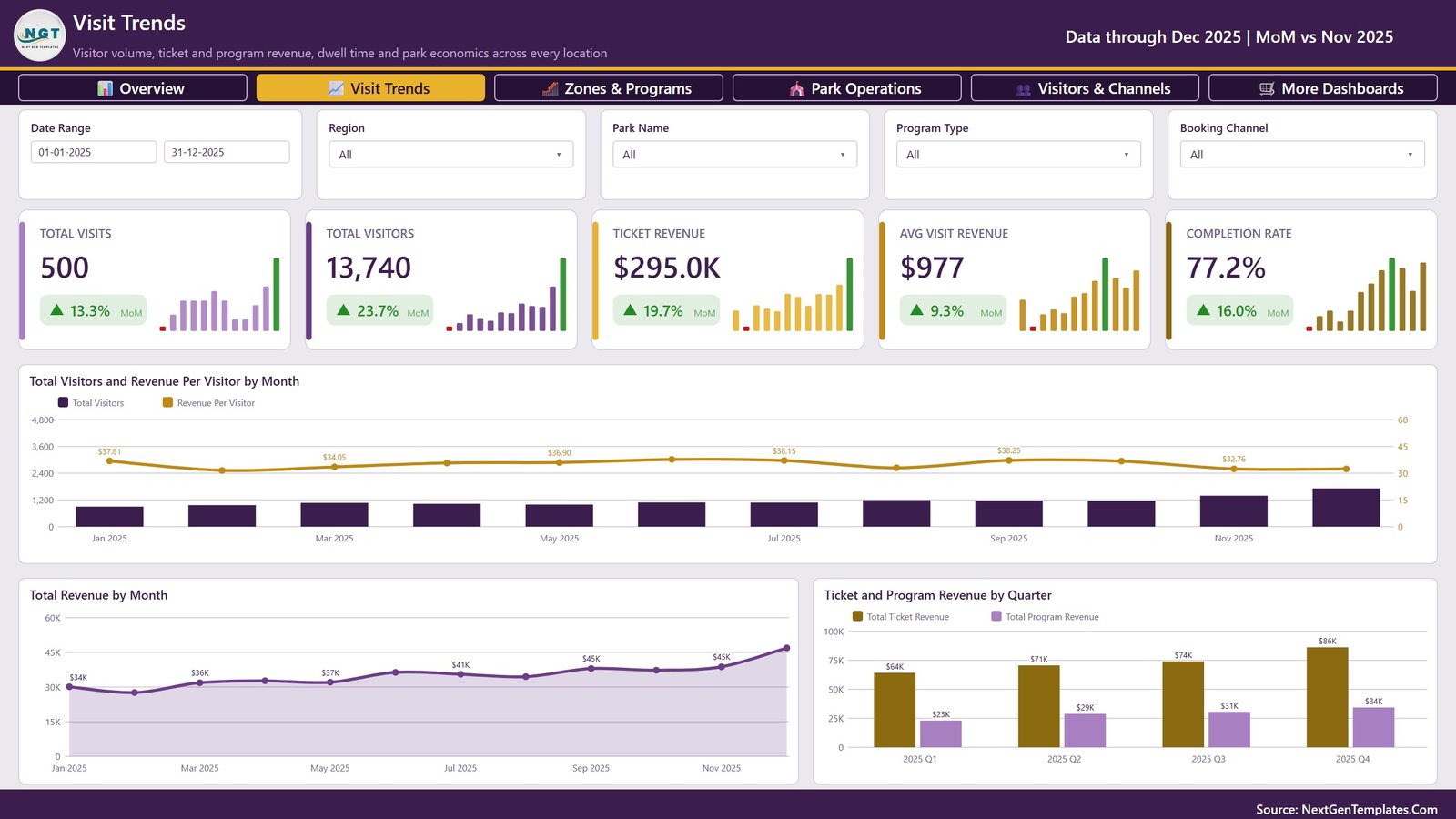Click the Completion Rate sparkline chart

coord(1366,295)
